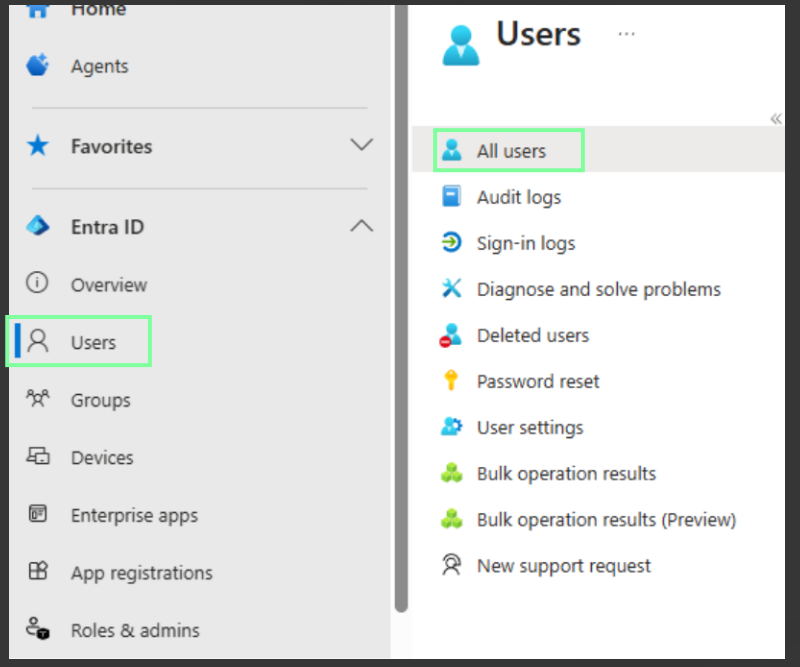800x667 pixels.
Task: Click the Deleted users icon
Action: (x=451, y=335)
